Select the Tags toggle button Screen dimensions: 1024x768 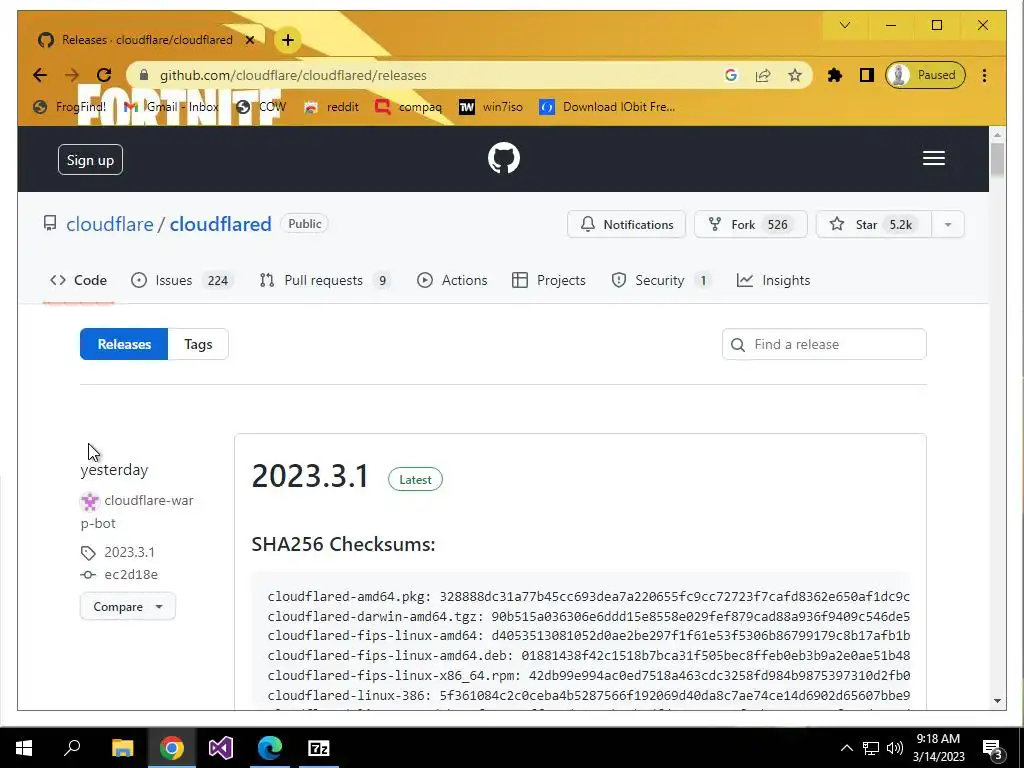198,344
